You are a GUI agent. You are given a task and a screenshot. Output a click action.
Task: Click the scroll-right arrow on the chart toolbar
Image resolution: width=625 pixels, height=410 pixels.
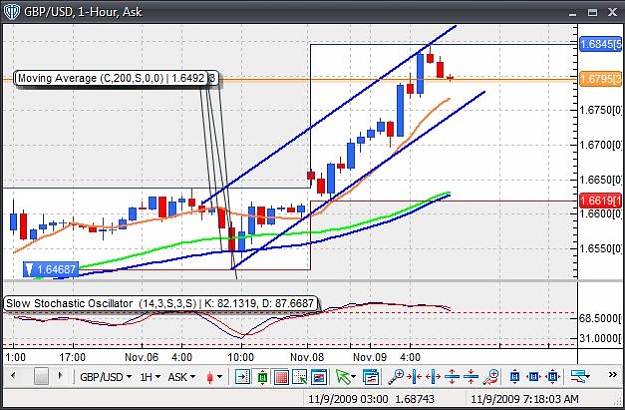(x=60, y=375)
